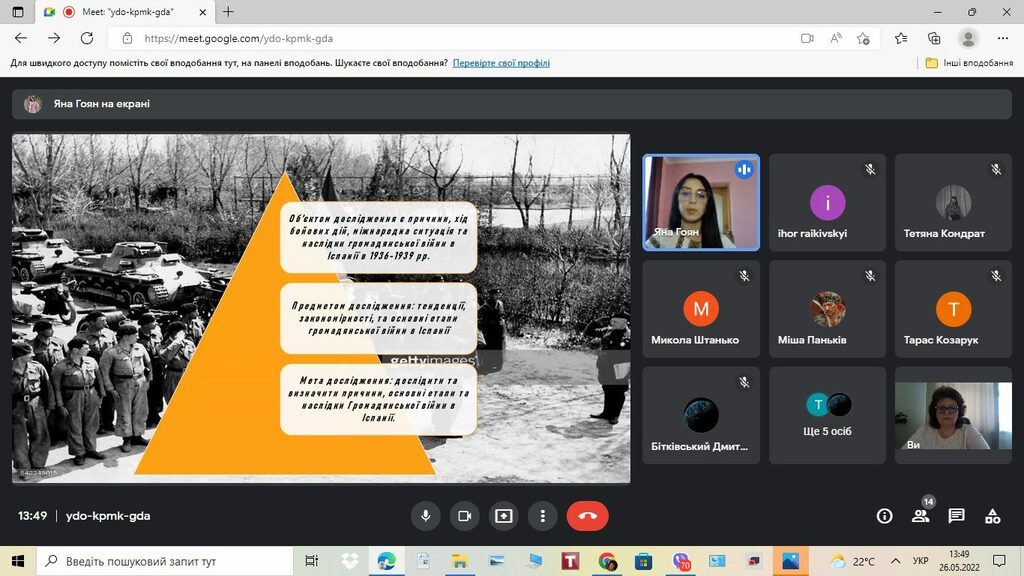Open a new browser tab

tap(228, 12)
